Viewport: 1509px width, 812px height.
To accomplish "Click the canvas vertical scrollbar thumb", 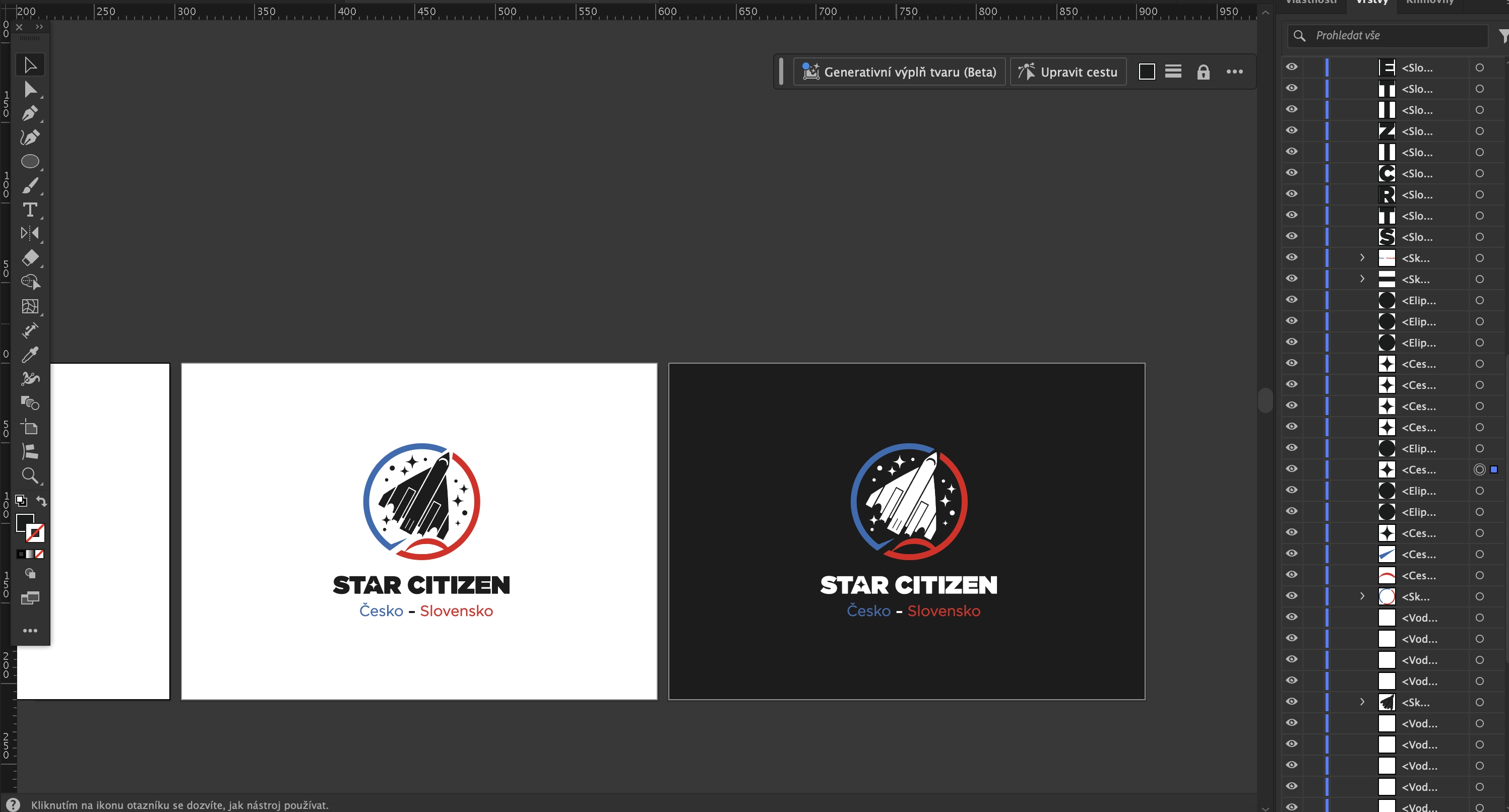I will coord(1265,400).
